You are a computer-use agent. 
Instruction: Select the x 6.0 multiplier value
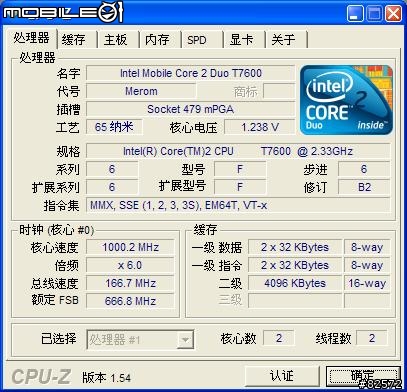[x=130, y=265]
